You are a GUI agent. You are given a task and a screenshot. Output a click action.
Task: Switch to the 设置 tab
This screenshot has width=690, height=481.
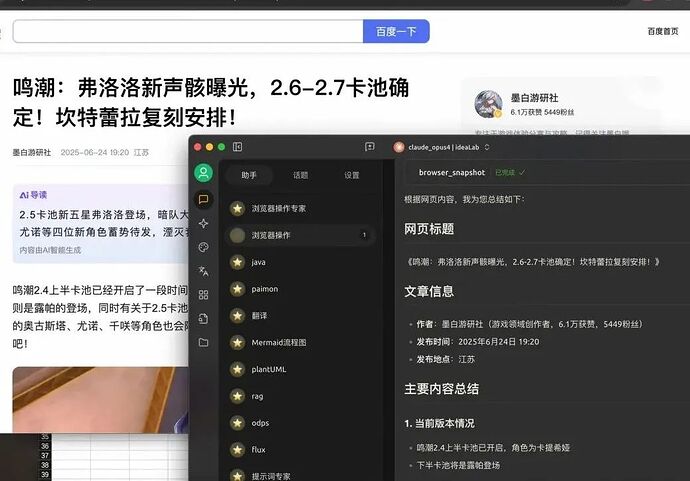click(352, 175)
